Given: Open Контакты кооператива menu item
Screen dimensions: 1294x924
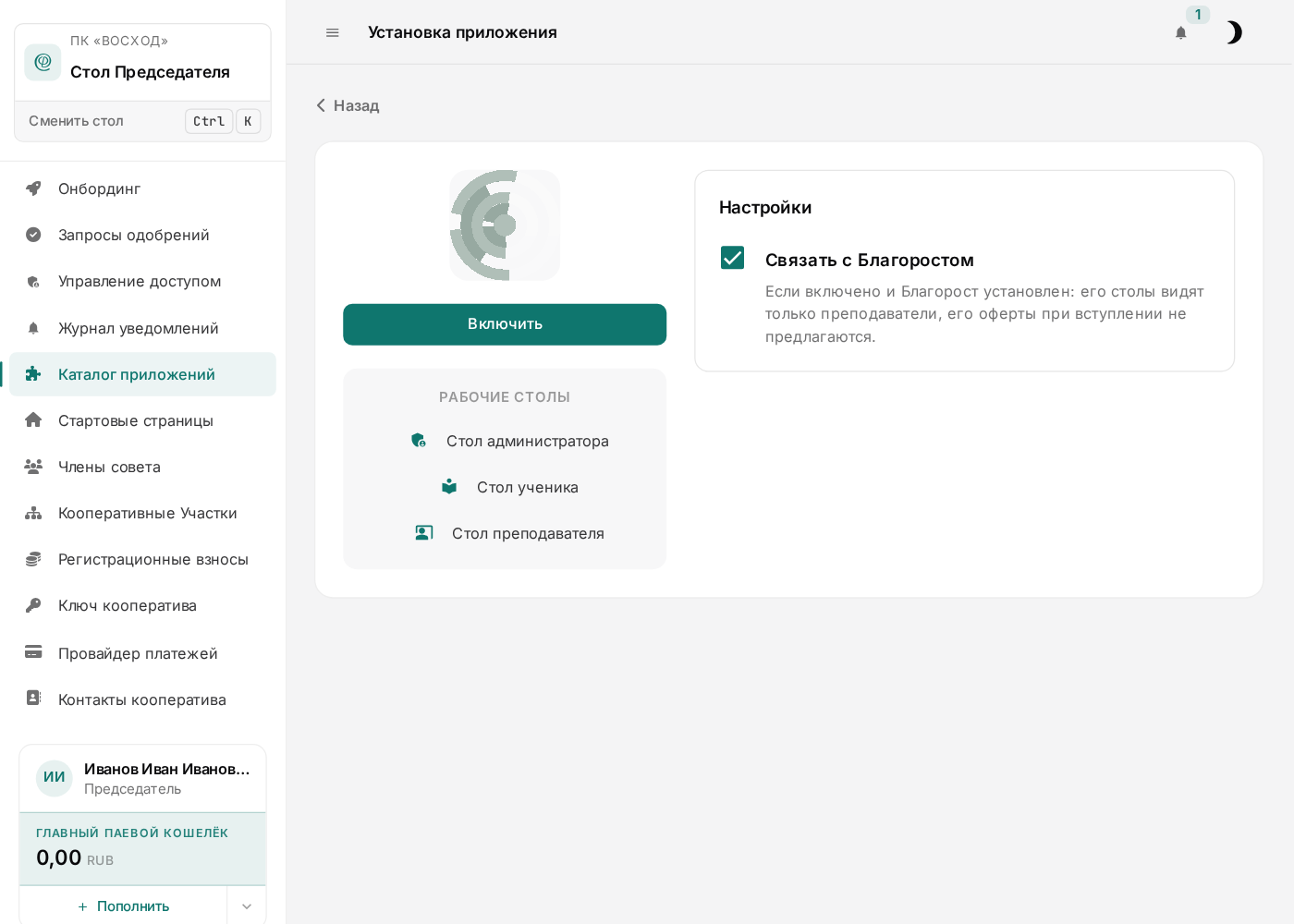Looking at the screenshot, I should (x=143, y=699).
